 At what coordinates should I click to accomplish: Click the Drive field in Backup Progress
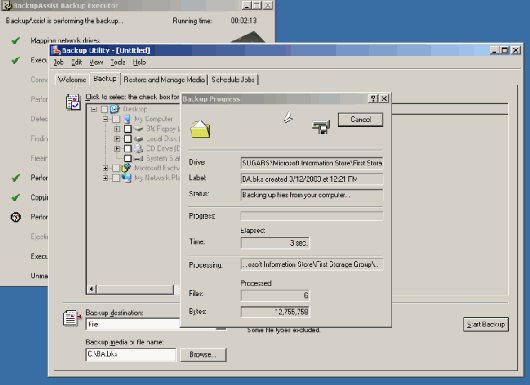312,163
